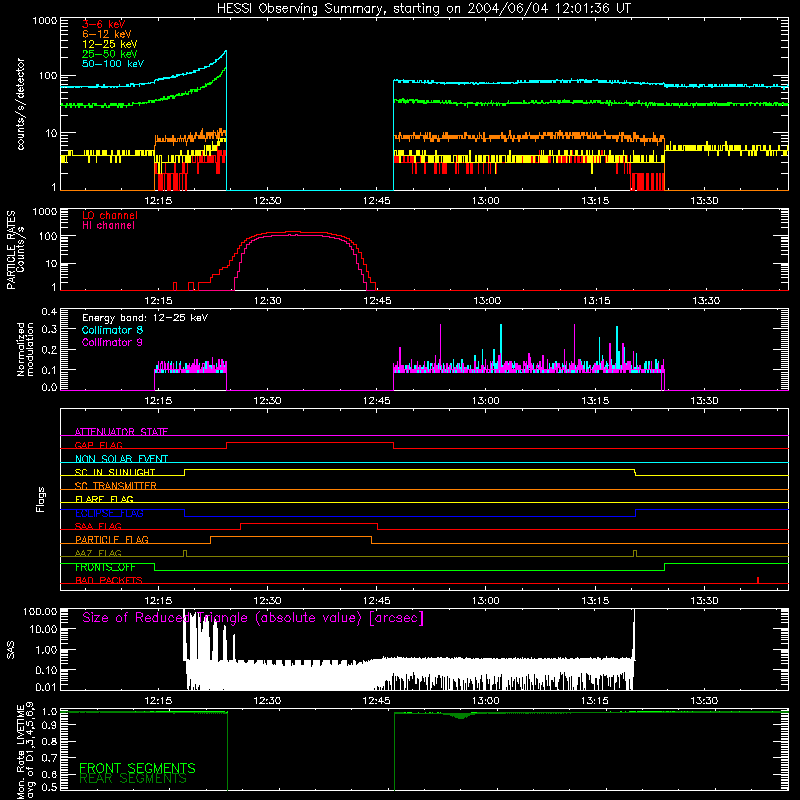Click the 12:30 tick under the particle rates plot
The height and width of the screenshot is (800, 800).
267,301
